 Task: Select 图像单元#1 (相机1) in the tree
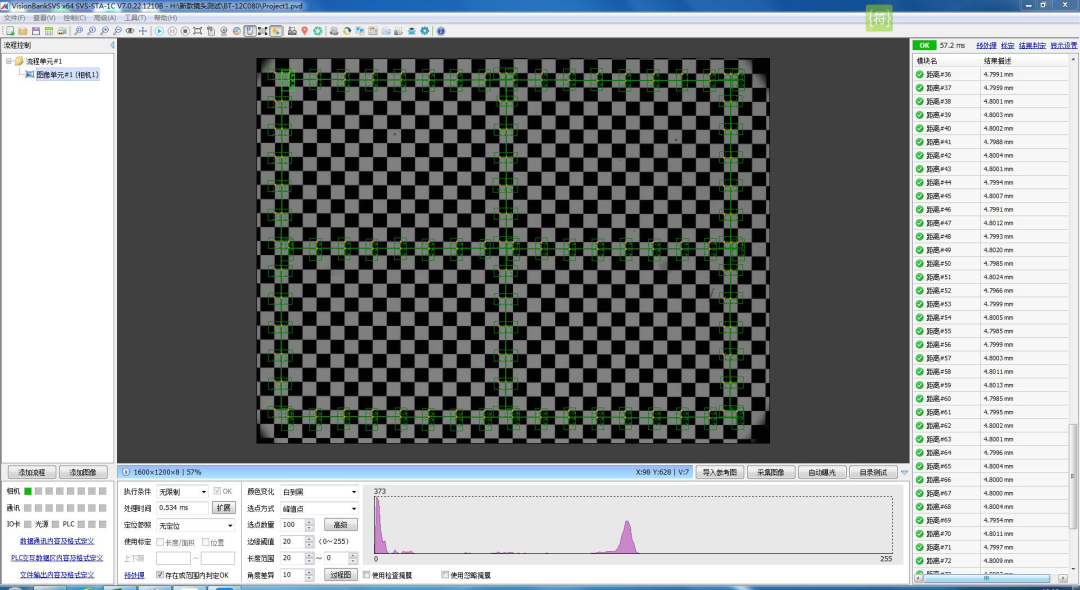point(68,74)
